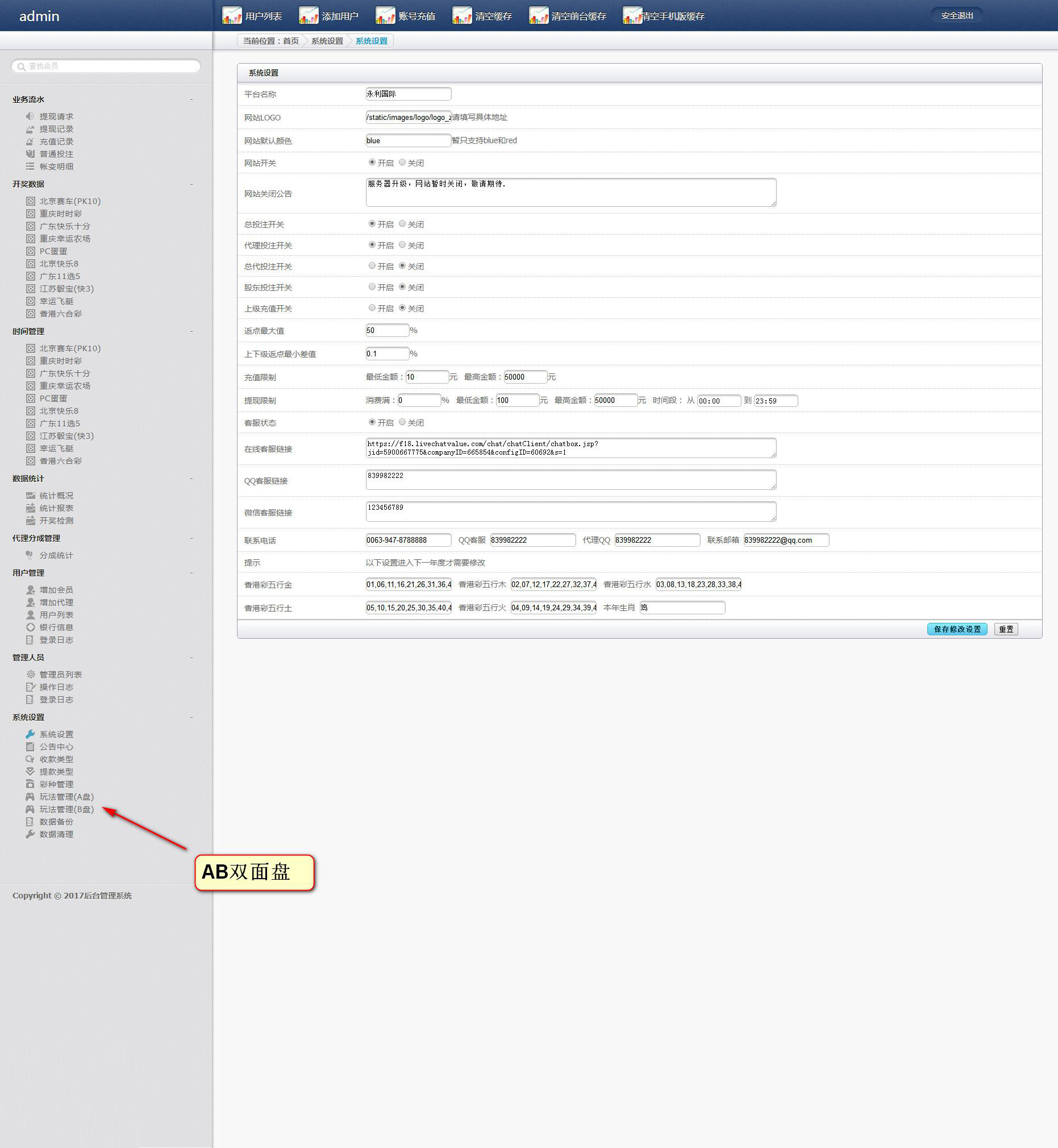Open 用户列表 in the sidebar 用户管理
Image resolution: width=1058 pixels, height=1148 pixels.
coord(56,615)
